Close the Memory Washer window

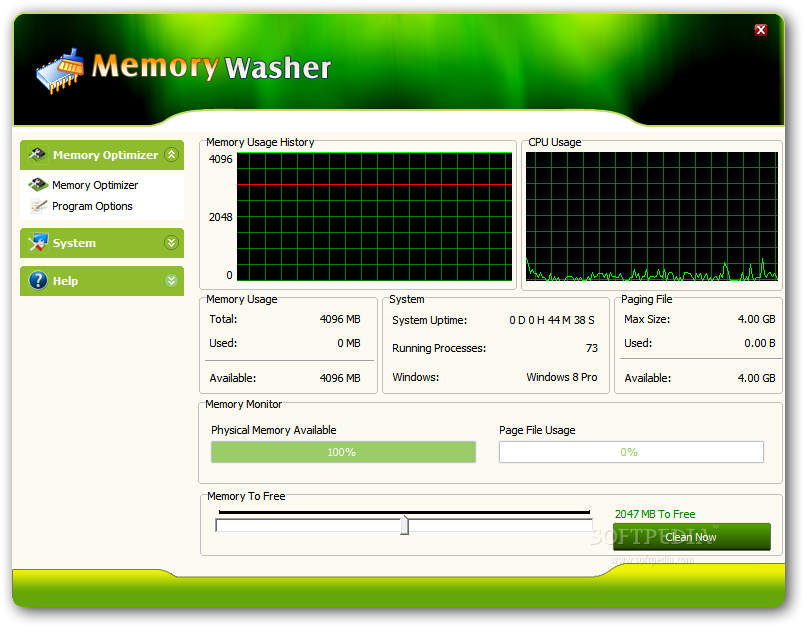[x=761, y=30]
